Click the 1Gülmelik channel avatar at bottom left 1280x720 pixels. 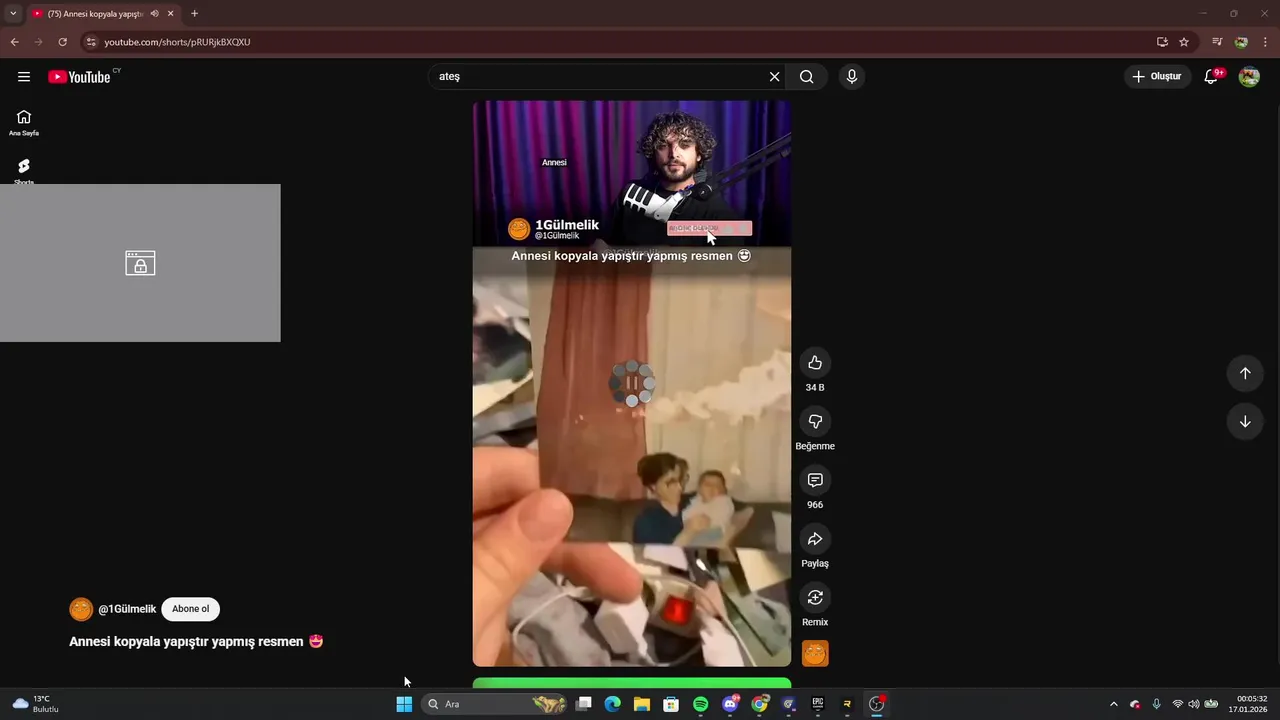(x=81, y=609)
